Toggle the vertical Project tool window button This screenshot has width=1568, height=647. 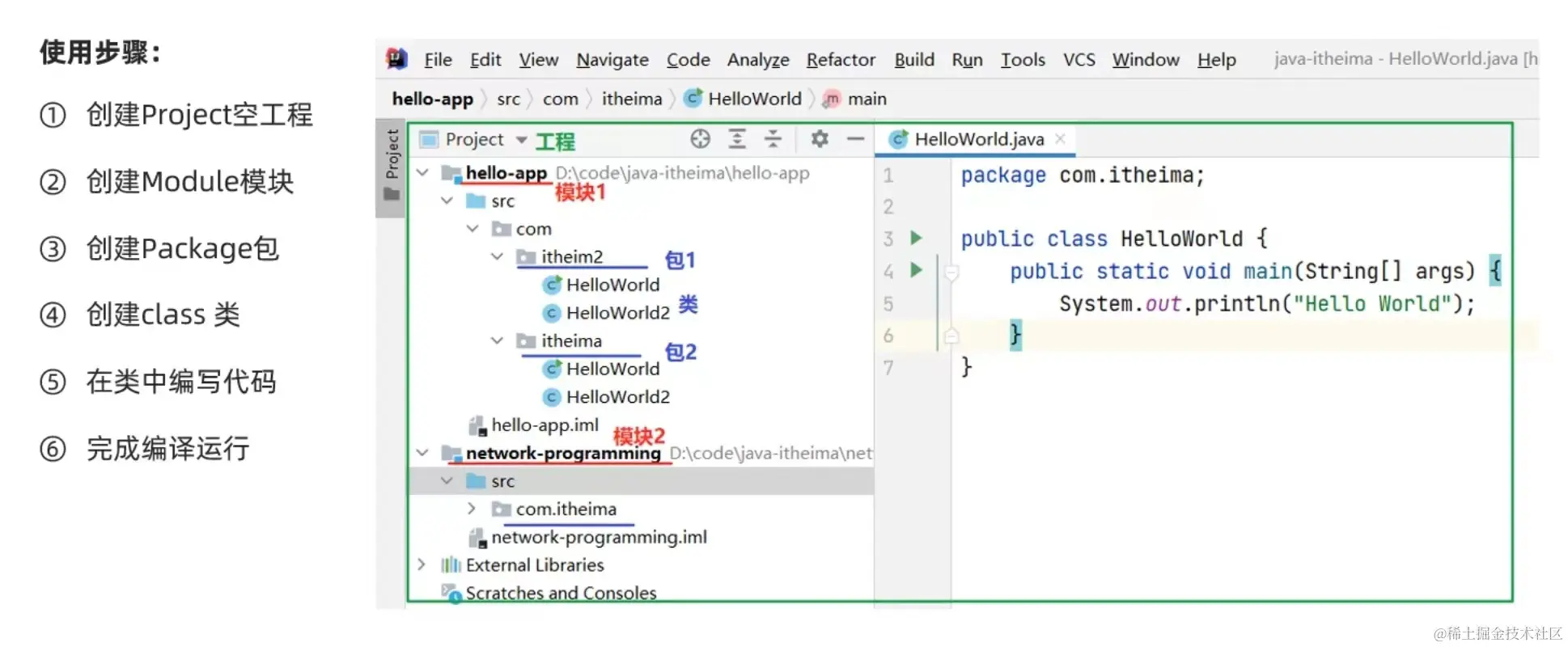click(392, 167)
